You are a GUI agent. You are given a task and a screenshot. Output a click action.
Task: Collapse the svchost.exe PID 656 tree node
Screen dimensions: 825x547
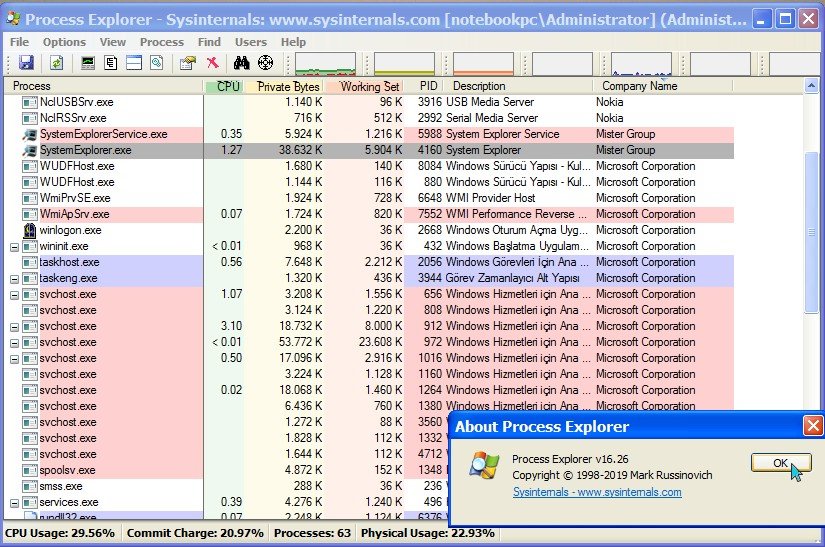[14, 295]
